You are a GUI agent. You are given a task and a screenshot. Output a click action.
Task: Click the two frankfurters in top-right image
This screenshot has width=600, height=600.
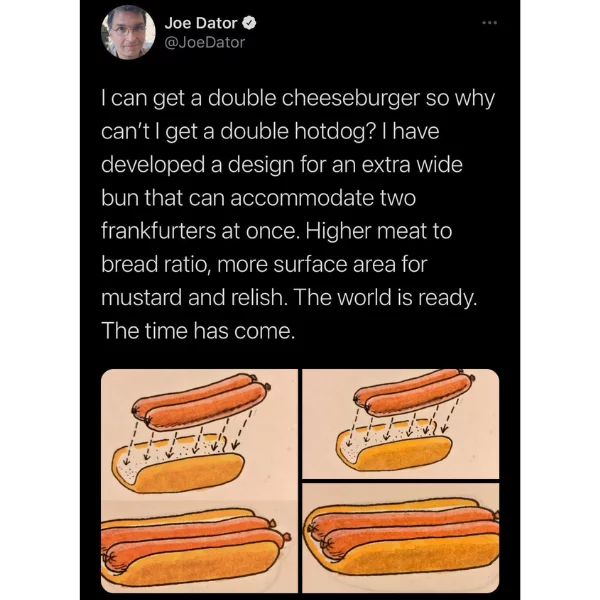(x=414, y=392)
